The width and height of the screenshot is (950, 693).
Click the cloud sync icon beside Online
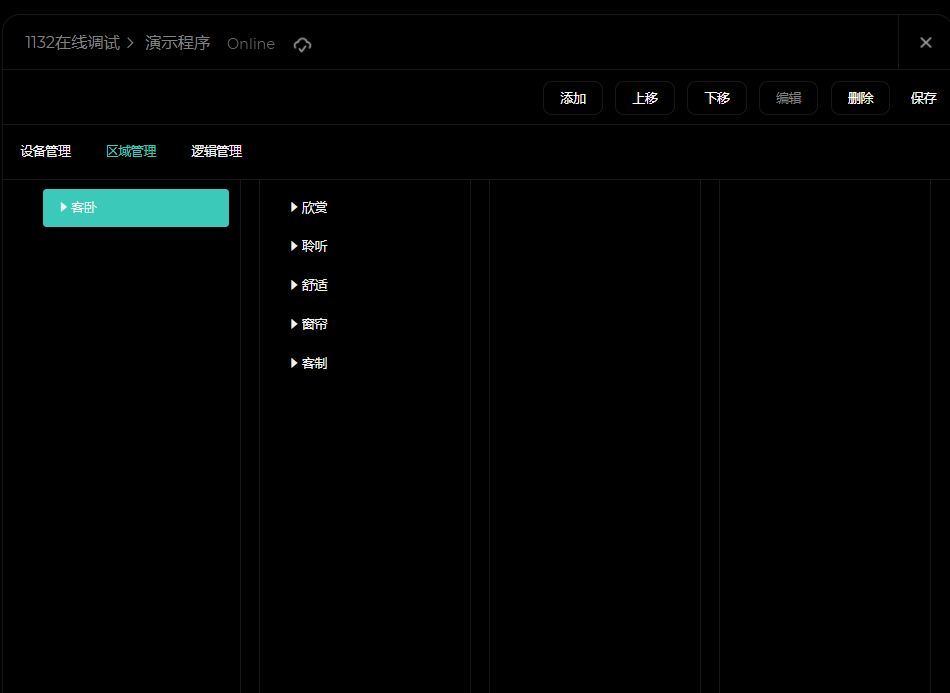[302, 44]
